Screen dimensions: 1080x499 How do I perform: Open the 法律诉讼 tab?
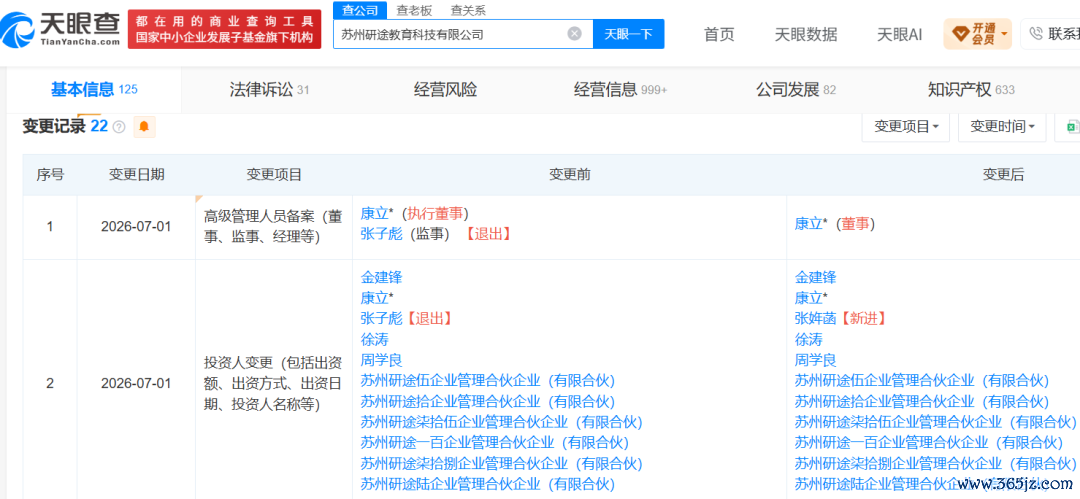click(x=269, y=90)
